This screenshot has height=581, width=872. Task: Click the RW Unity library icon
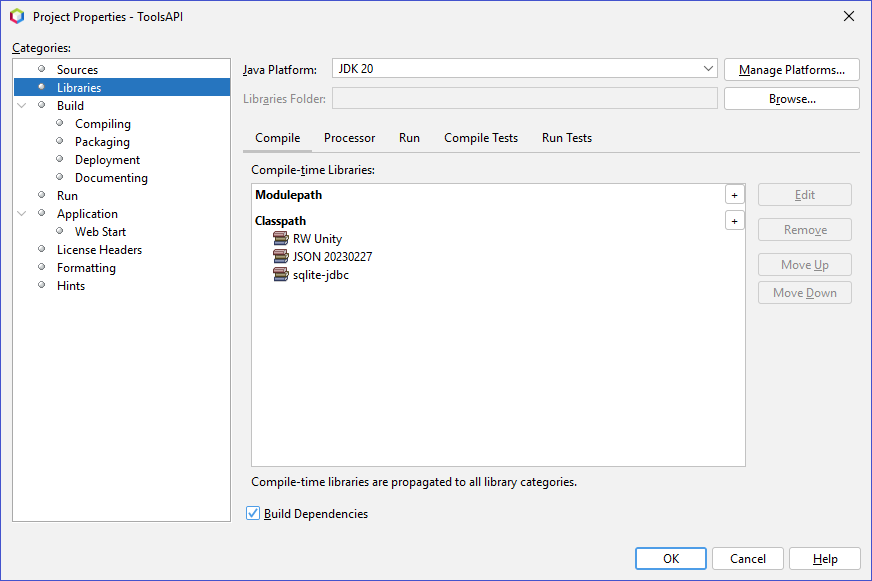[280, 239]
